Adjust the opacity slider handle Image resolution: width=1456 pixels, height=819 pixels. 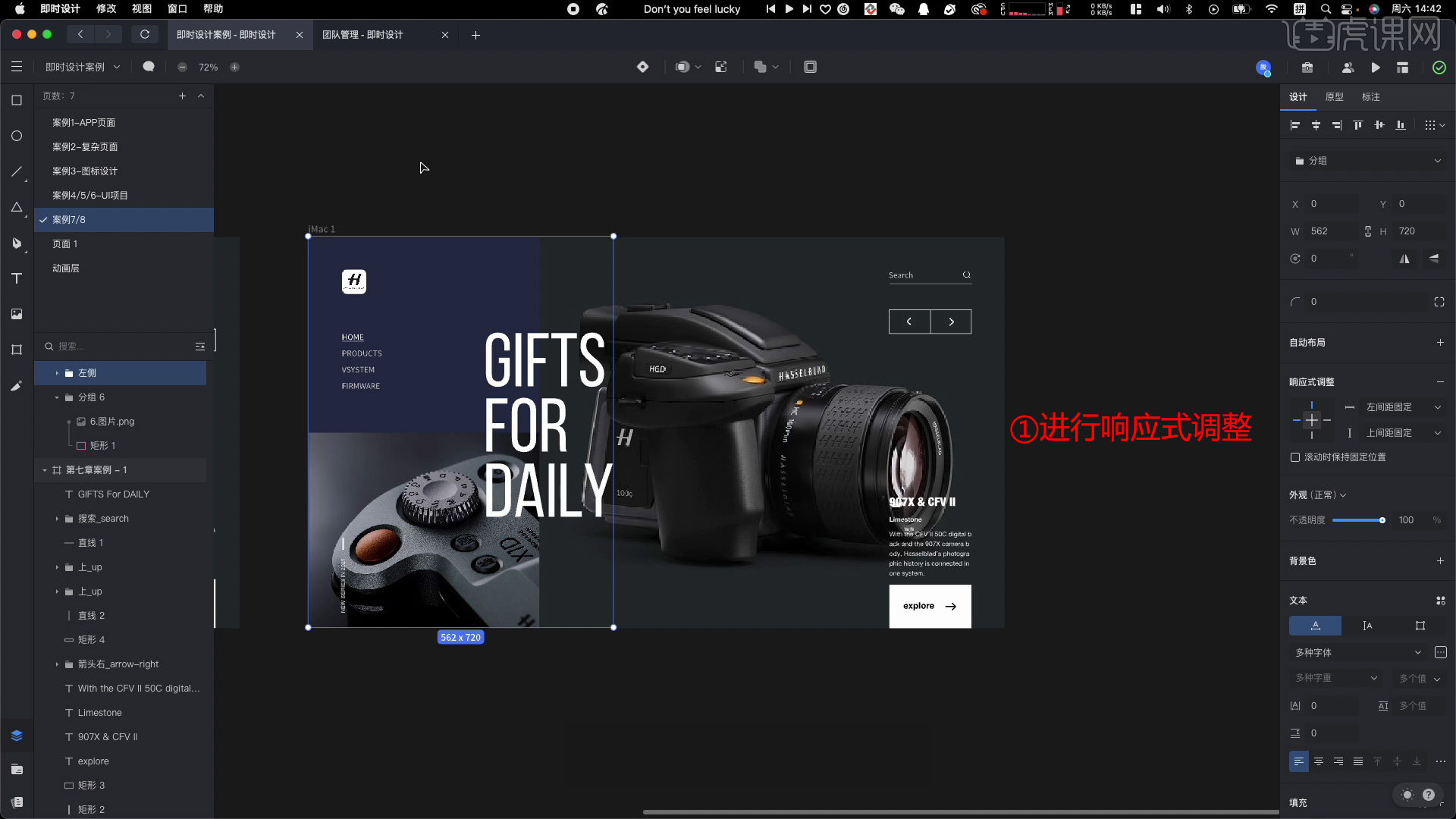click(1382, 520)
